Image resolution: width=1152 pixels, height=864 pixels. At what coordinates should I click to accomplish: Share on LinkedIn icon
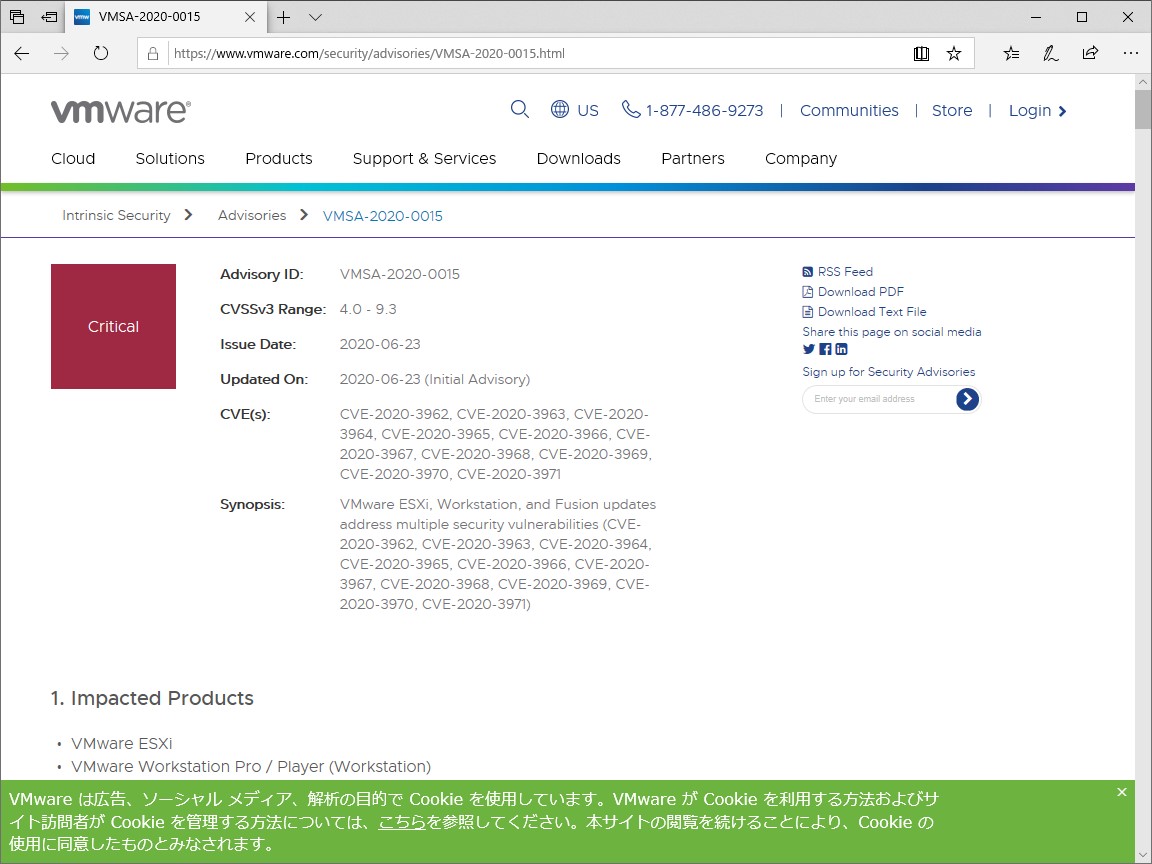click(x=841, y=350)
